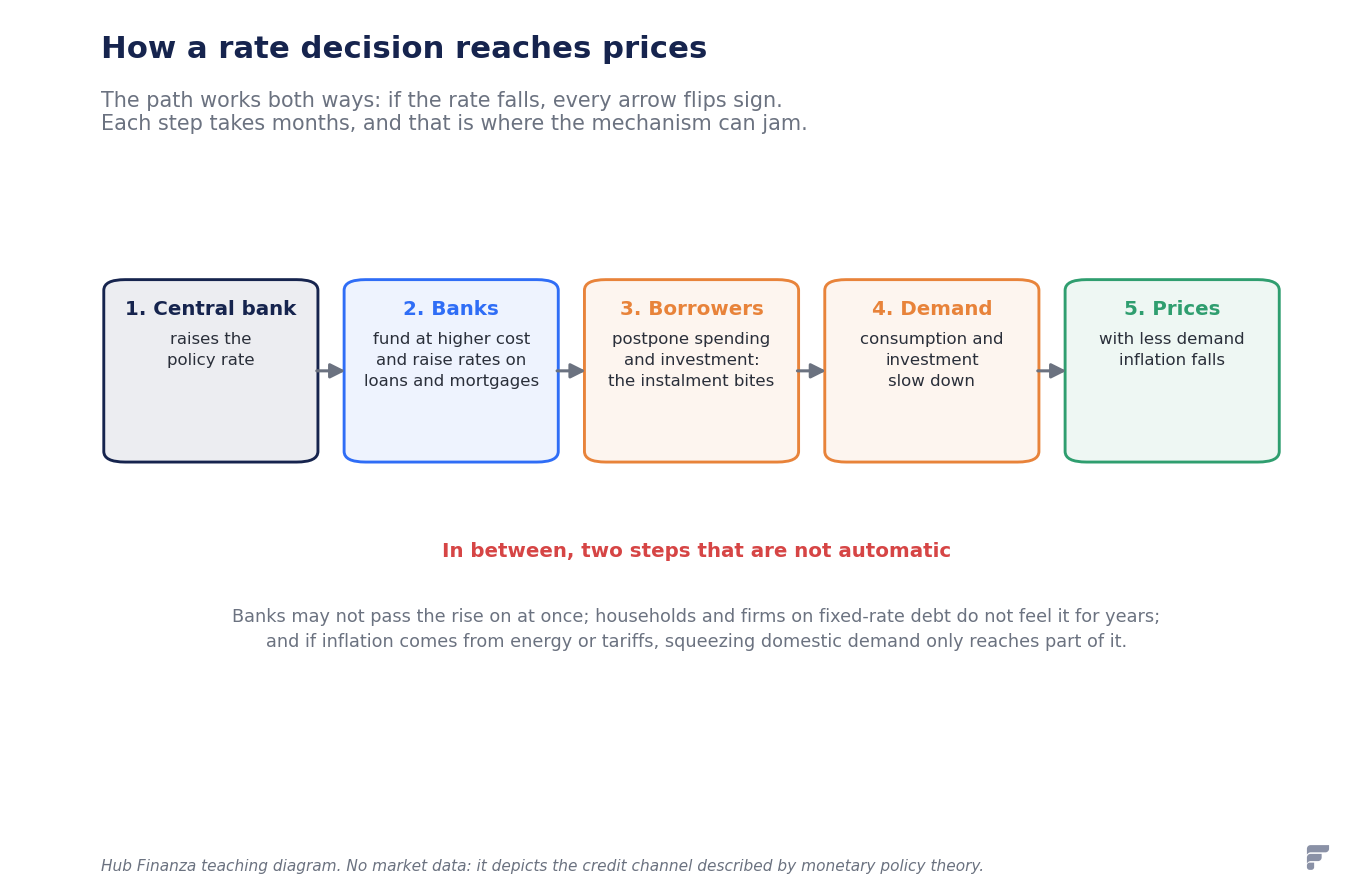Click 'consumption and investment slow down' text

tap(932, 360)
